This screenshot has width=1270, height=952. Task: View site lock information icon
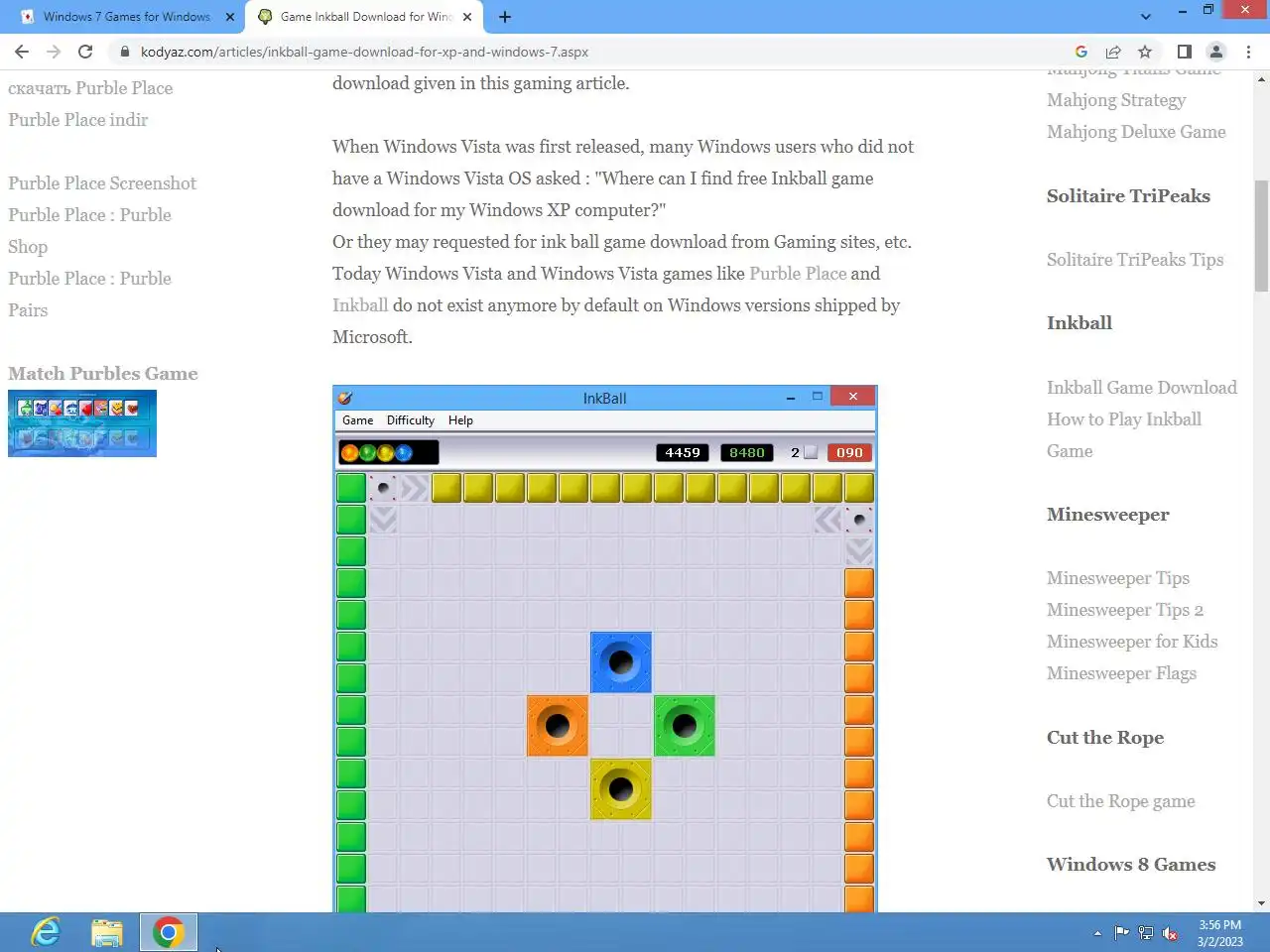coord(124,52)
